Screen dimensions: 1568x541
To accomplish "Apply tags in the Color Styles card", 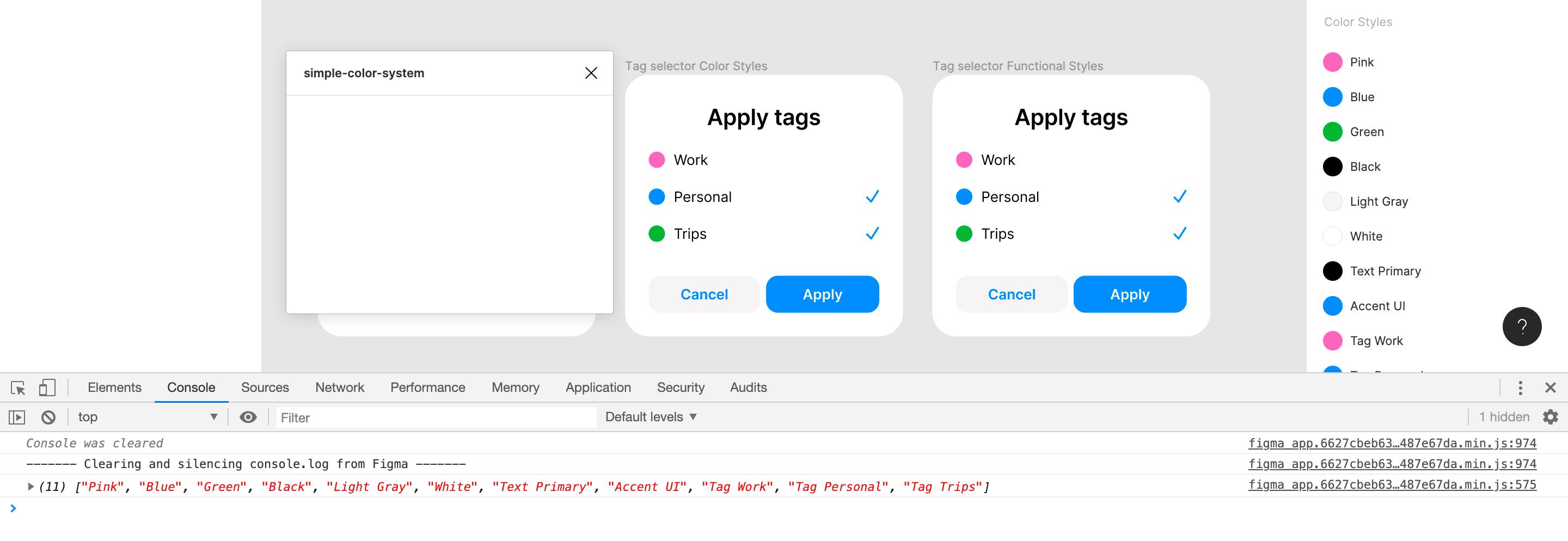I will pyautogui.click(x=822, y=294).
